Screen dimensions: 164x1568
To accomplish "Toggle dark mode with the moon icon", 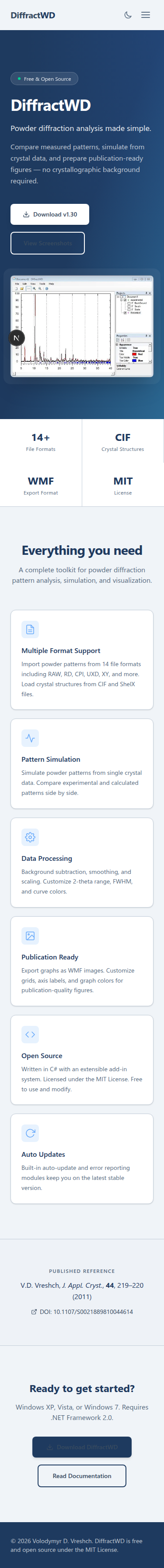I will tap(128, 15).
